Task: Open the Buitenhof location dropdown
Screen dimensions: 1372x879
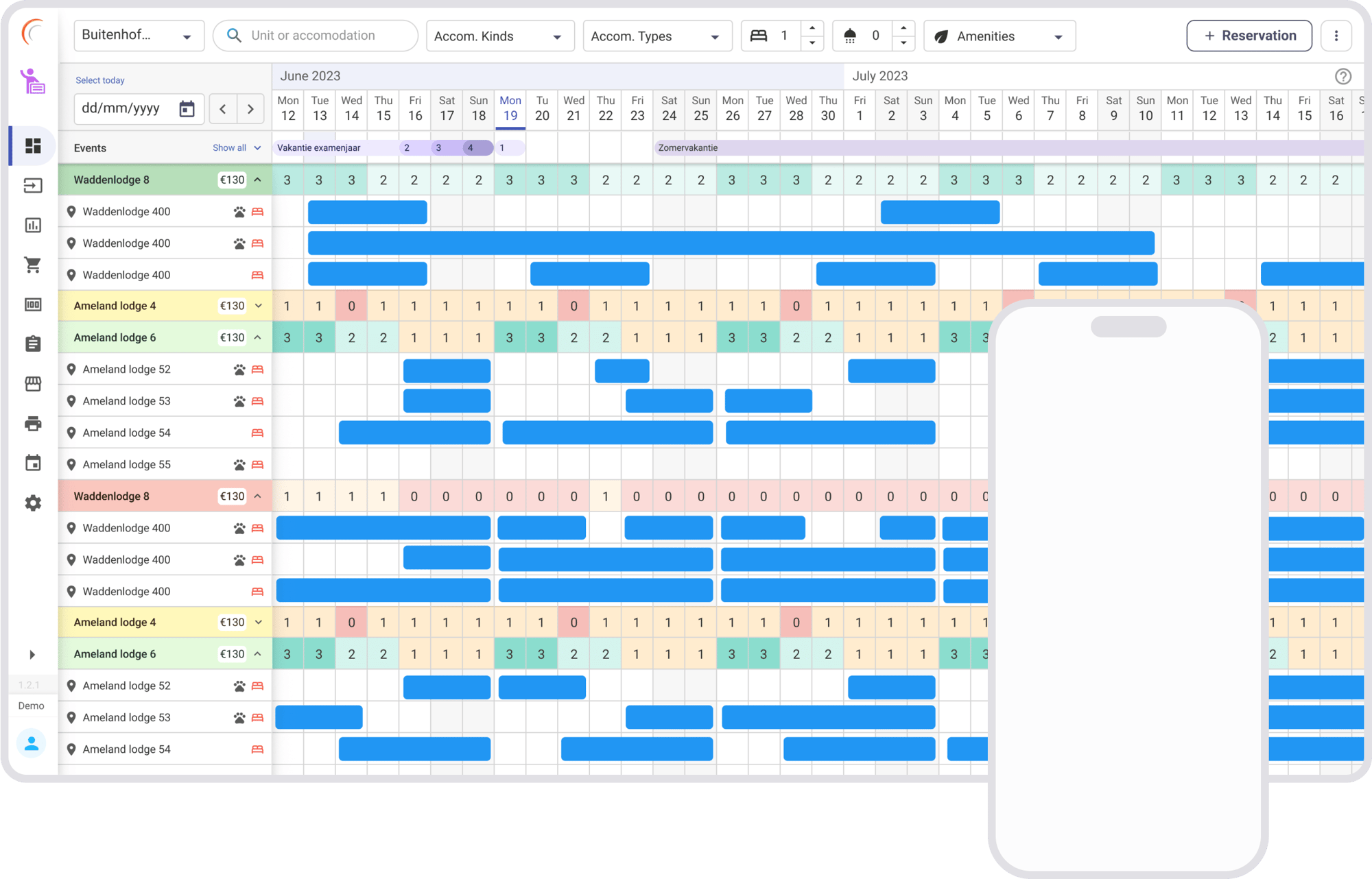Action: [139, 36]
